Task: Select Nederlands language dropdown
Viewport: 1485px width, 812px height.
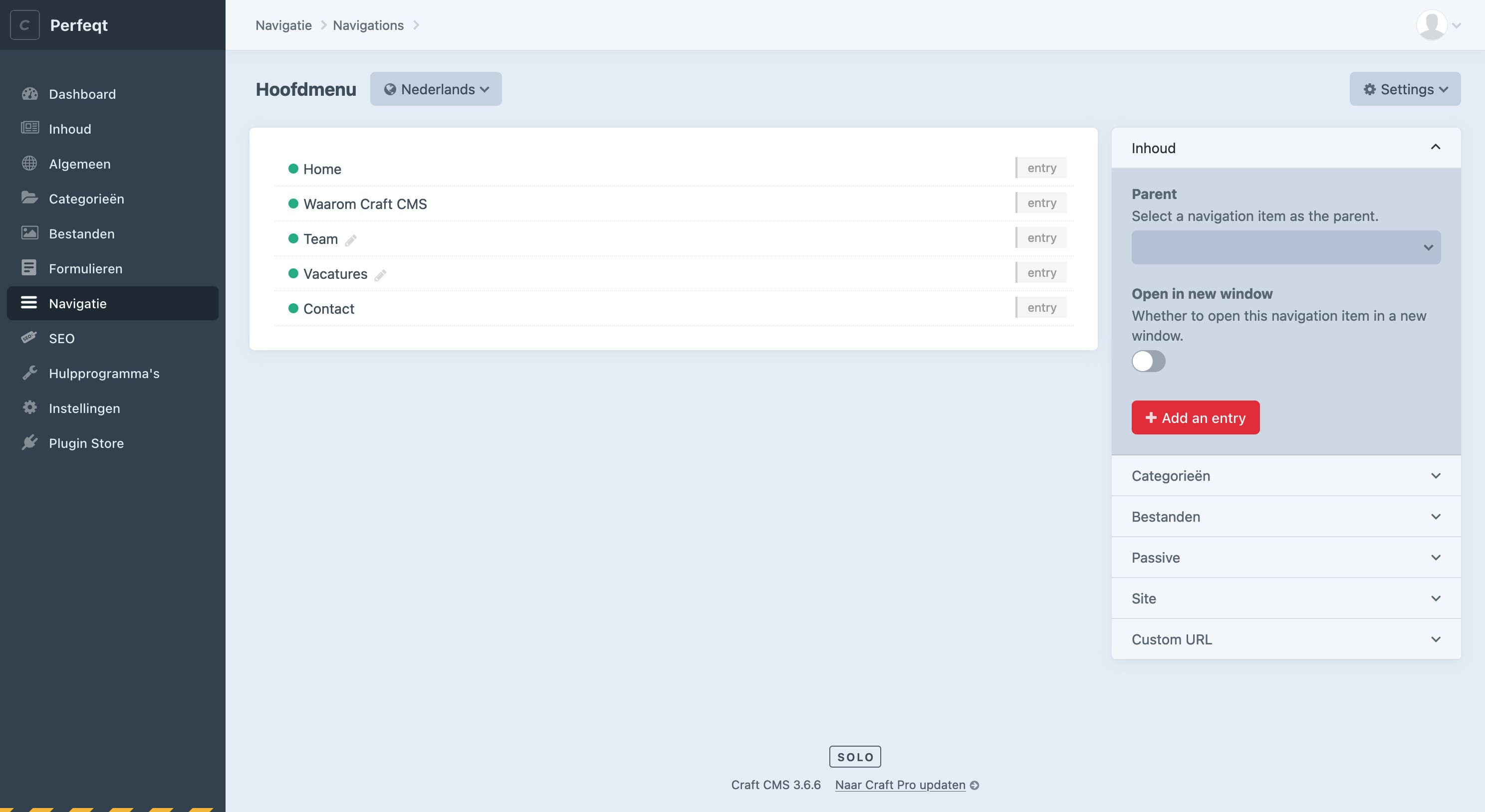Action: (x=435, y=88)
